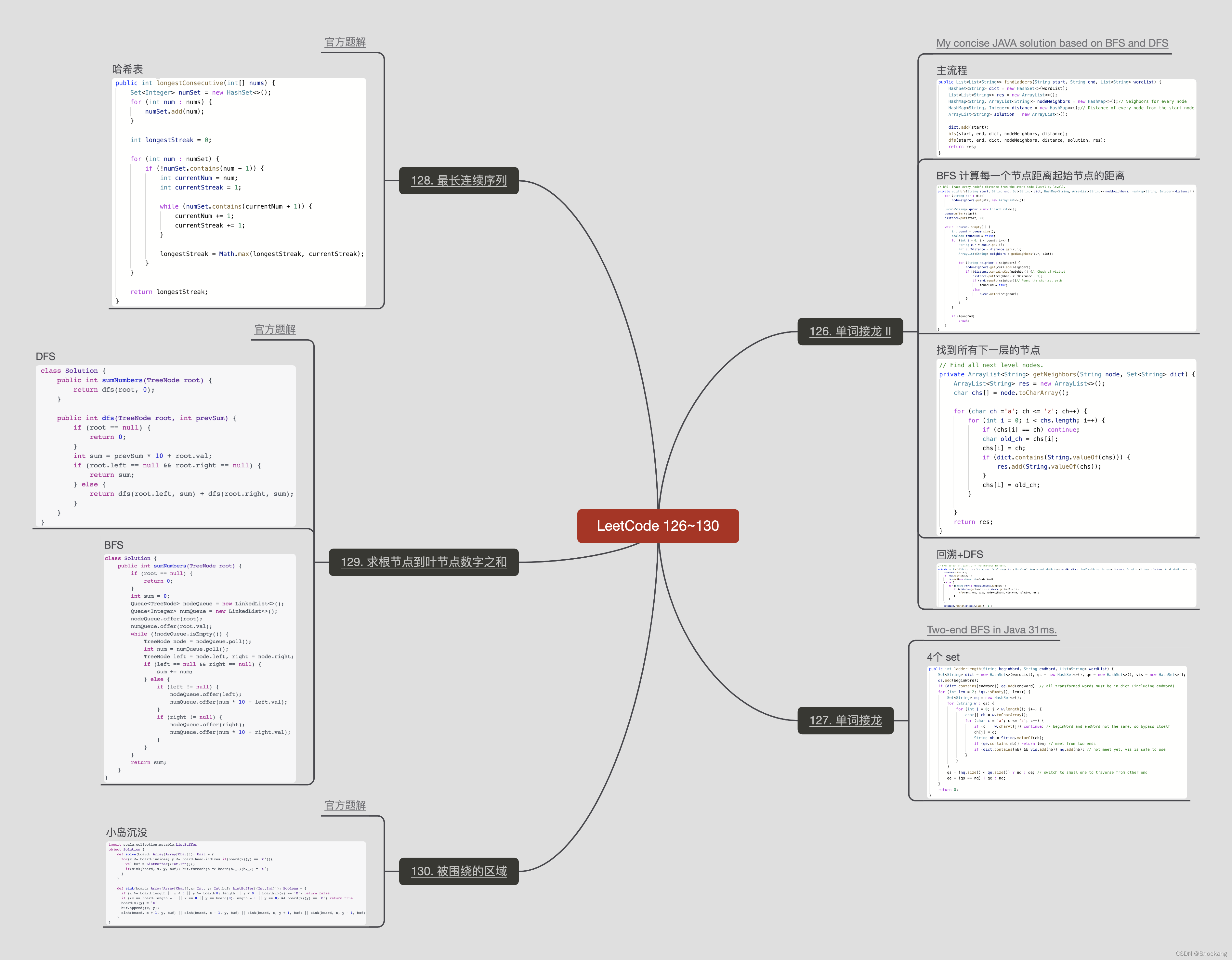Click the DFS sumNumbers code image
Screen dimensions: 1232x960
click(x=166, y=446)
